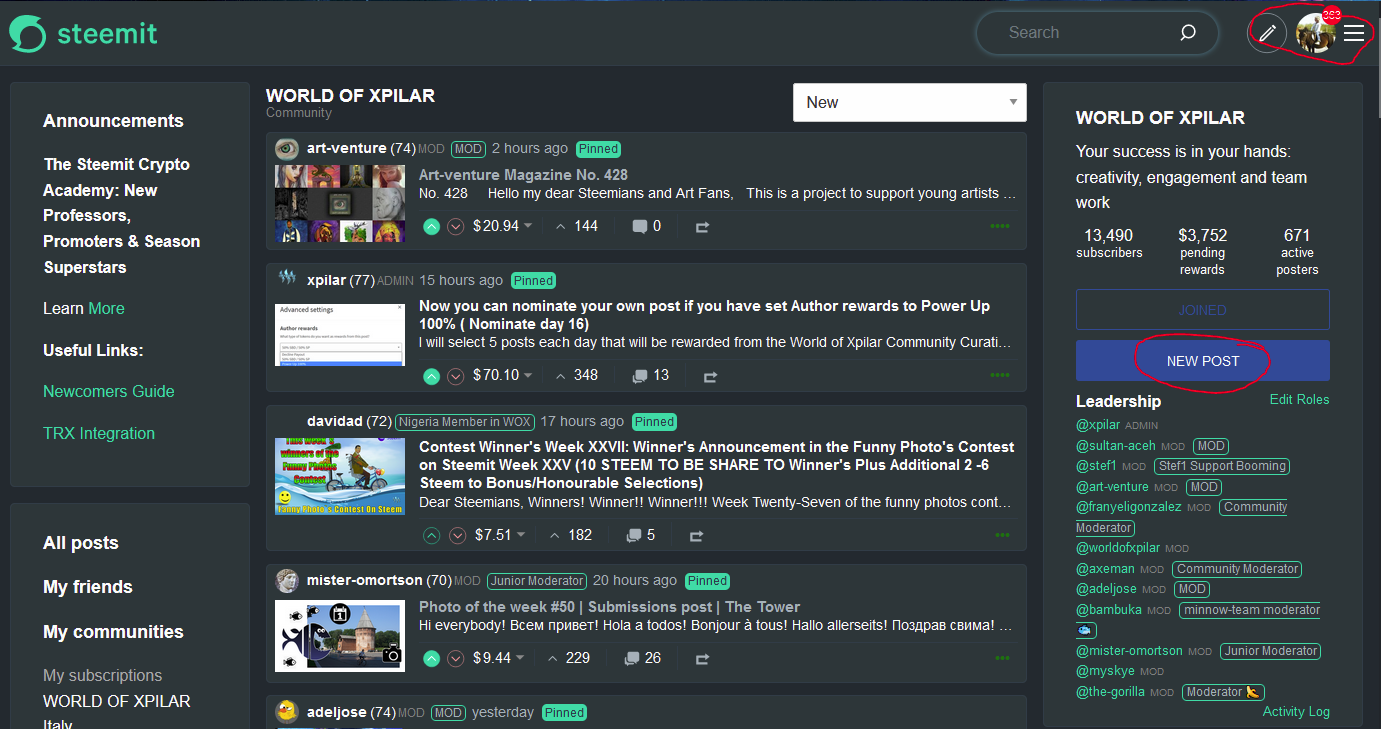The height and width of the screenshot is (729, 1381).
Task: Resteem xpilar's nominate post
Action: pos(710,377)
